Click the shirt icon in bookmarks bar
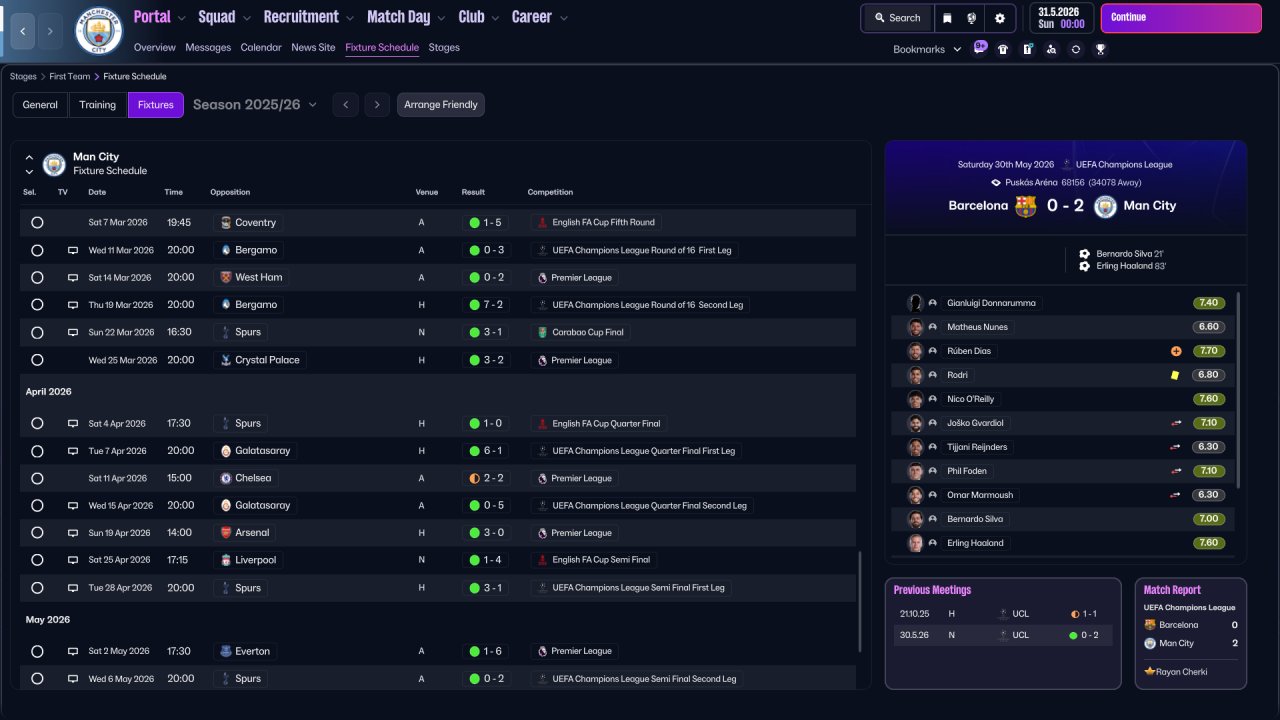Image resolution: width=1280 pixels, height=720 pixels. pyautogui.click(x=1003, y=49)
